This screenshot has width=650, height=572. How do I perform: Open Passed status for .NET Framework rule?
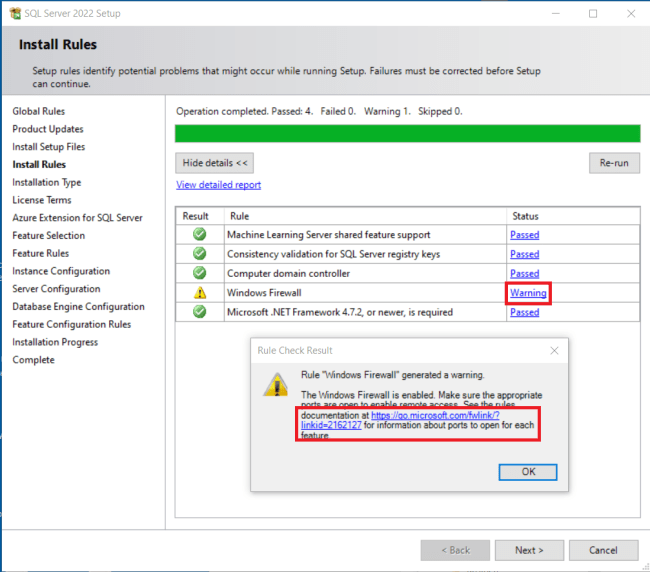click(x=524, y=312)
